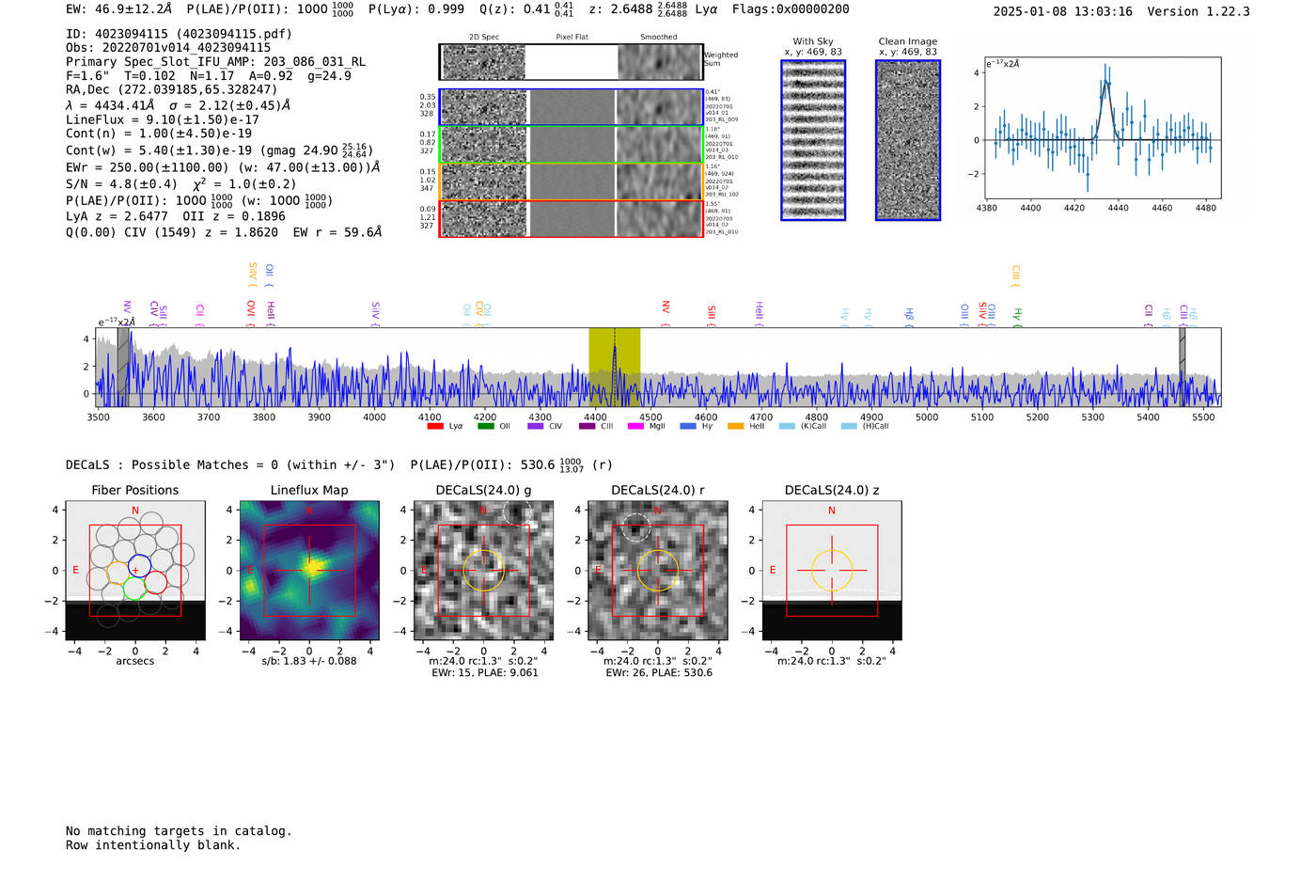Click the (H)CaII legend swatch
This screenshot has width=1316, height=896.
point(849,426)
